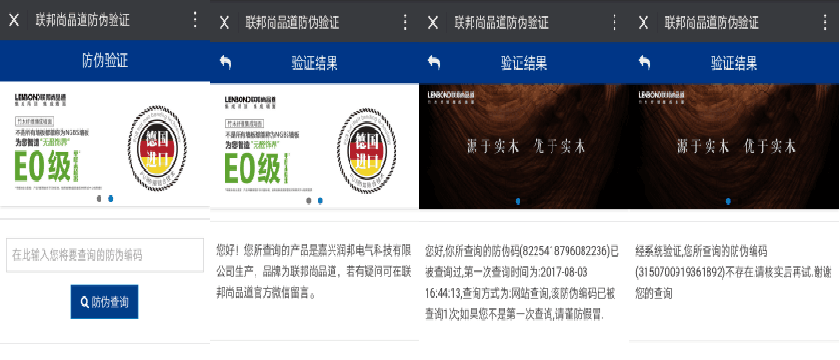Click the 在此输入您将要查询的防伪编码 input field
Viewport: 840px width, 360px height.
coord(105,254)
